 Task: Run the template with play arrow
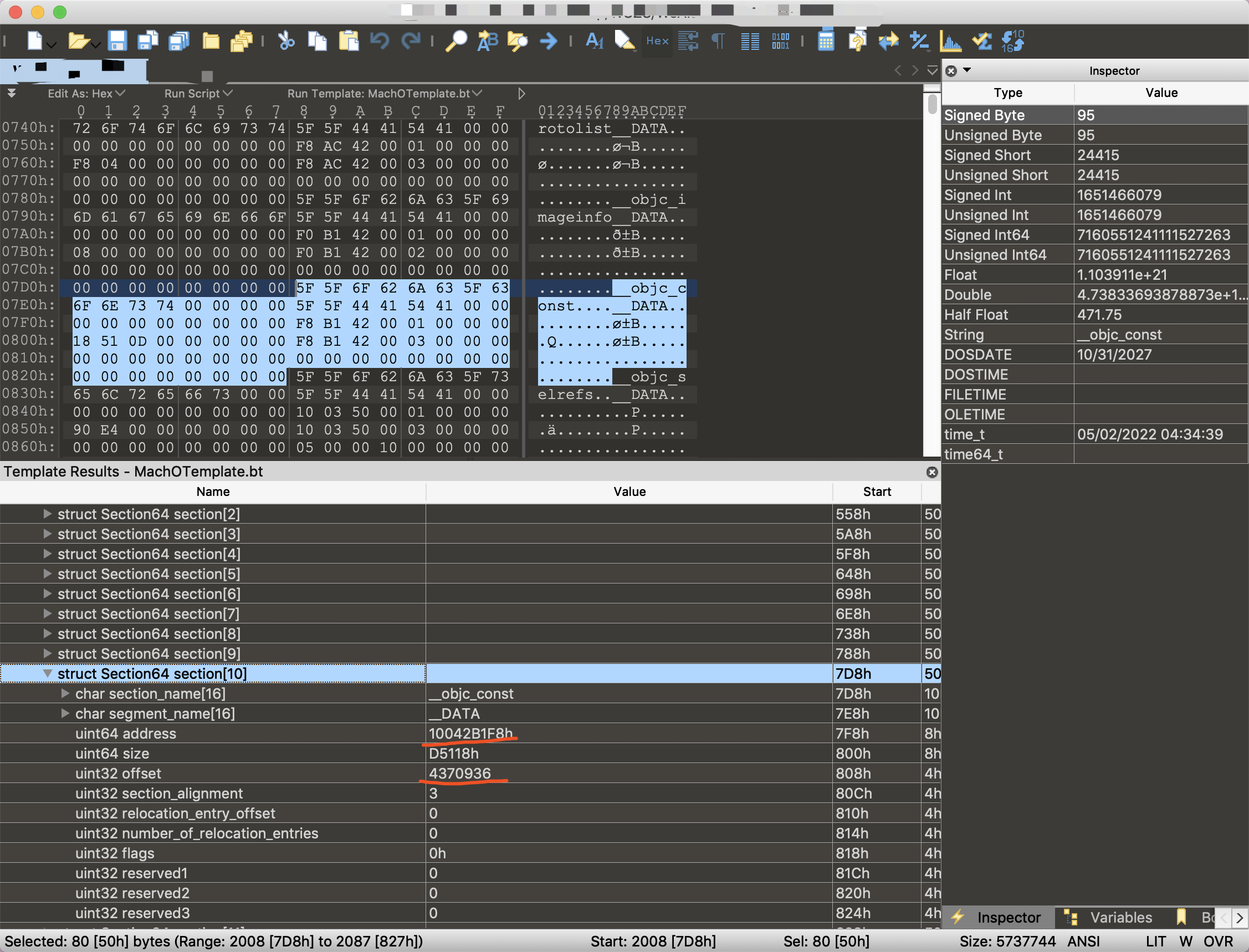(x=521, y=94)
